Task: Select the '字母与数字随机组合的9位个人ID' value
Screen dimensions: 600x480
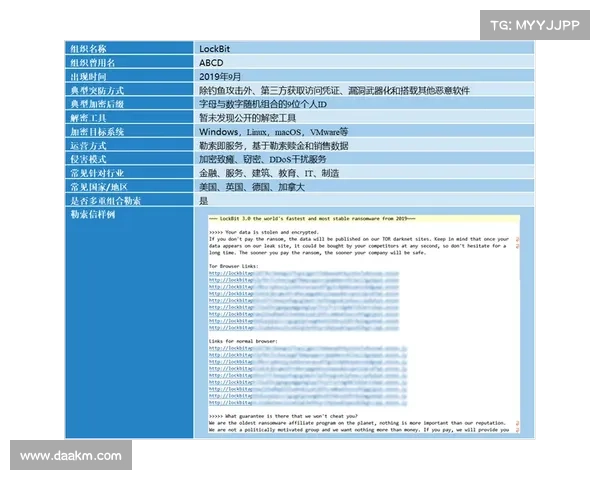Action: tap(263, 104)
